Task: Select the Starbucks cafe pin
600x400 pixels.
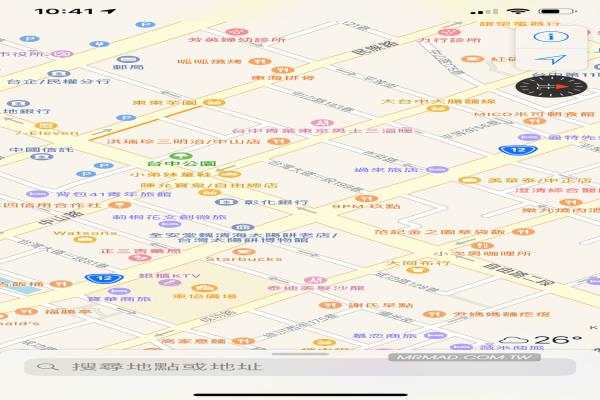Action: point(244,251)
